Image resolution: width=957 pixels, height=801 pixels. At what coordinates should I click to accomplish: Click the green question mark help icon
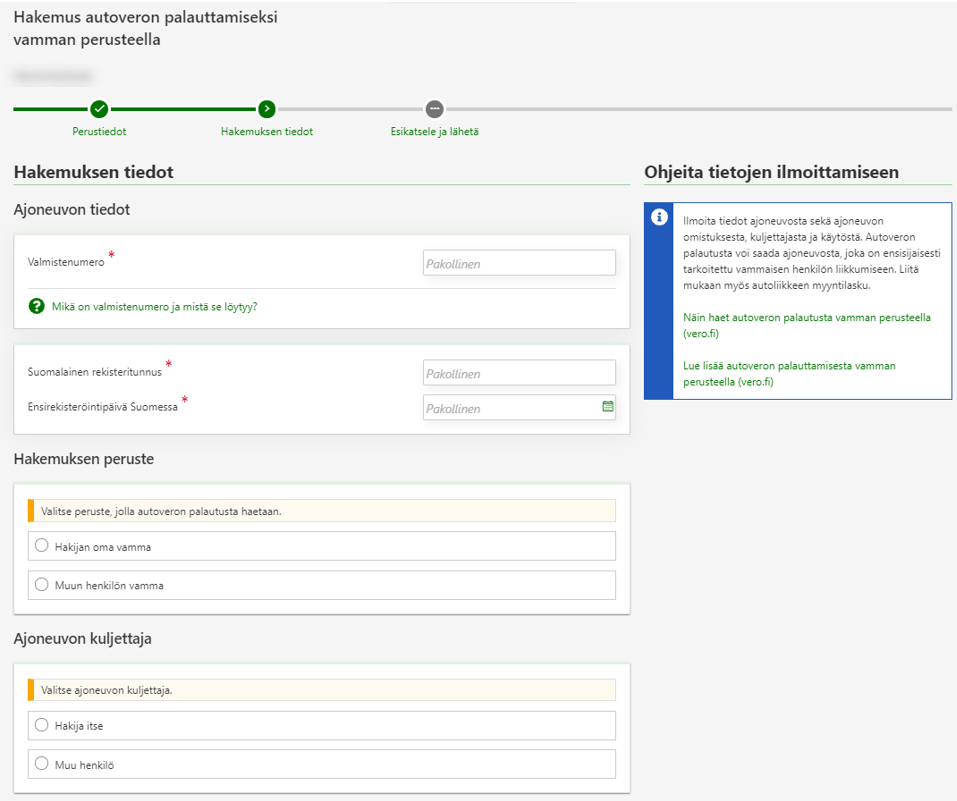tap(37, 306)
